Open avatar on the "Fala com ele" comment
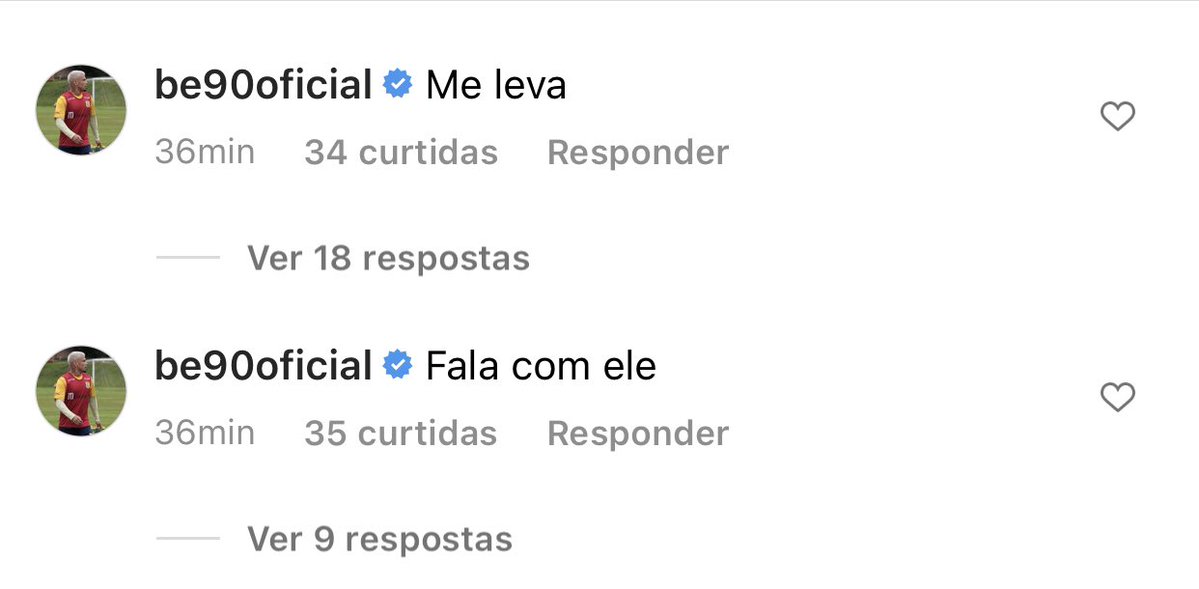This screenshot has height=589, width=1199. pyautogui.click(x=81, y=391)
